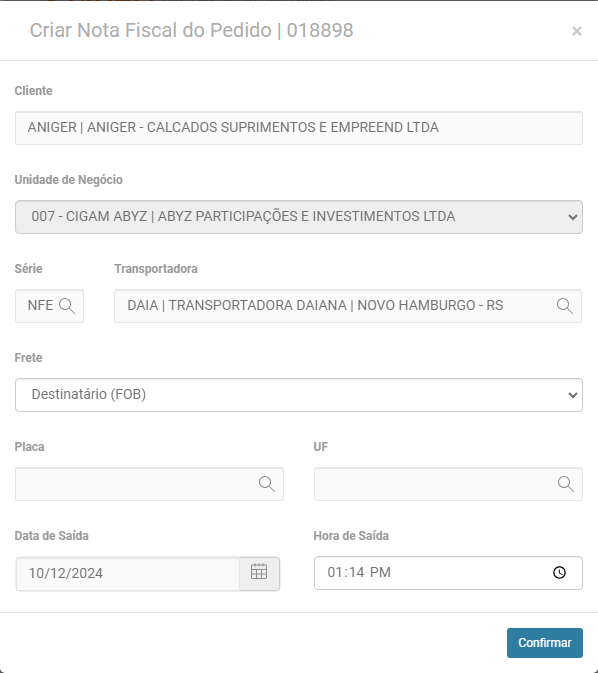Open the Hora de Saída clock picker

(559, 573)
